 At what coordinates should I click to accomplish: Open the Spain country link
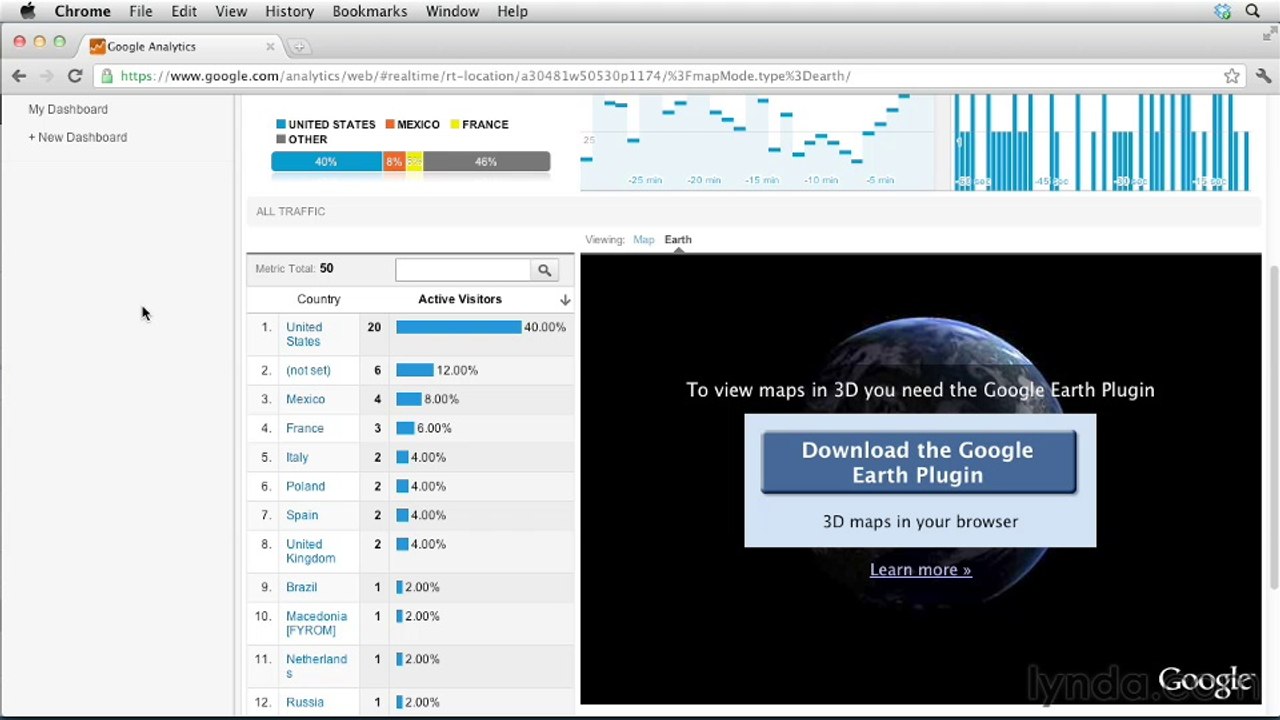(x=302, y=515)
